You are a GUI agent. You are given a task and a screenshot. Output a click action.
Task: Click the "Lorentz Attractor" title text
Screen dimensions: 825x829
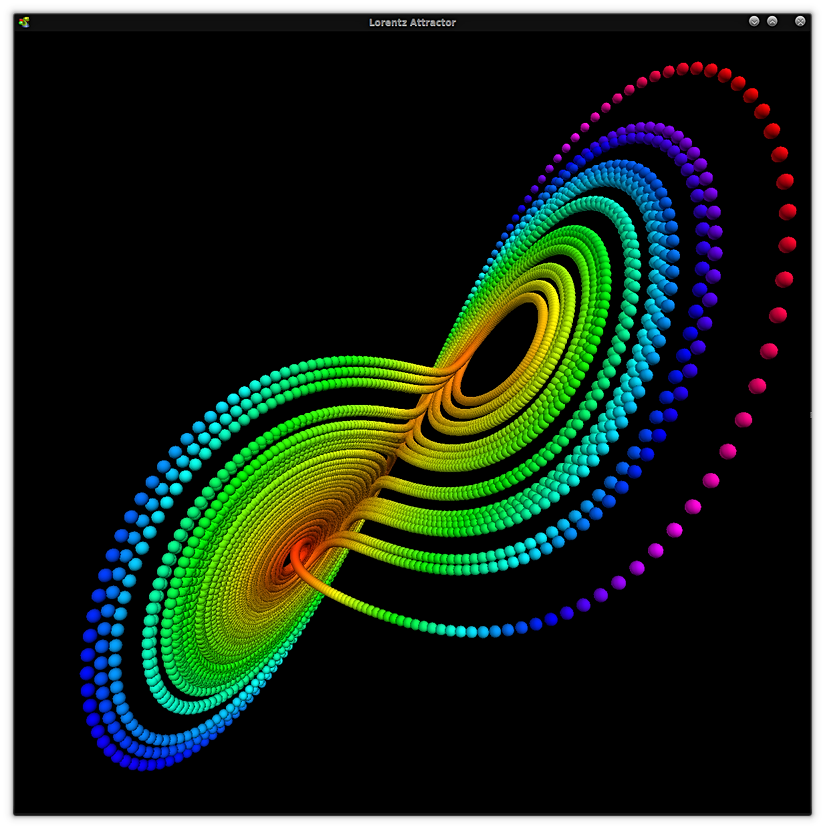[x=412, y=22]
